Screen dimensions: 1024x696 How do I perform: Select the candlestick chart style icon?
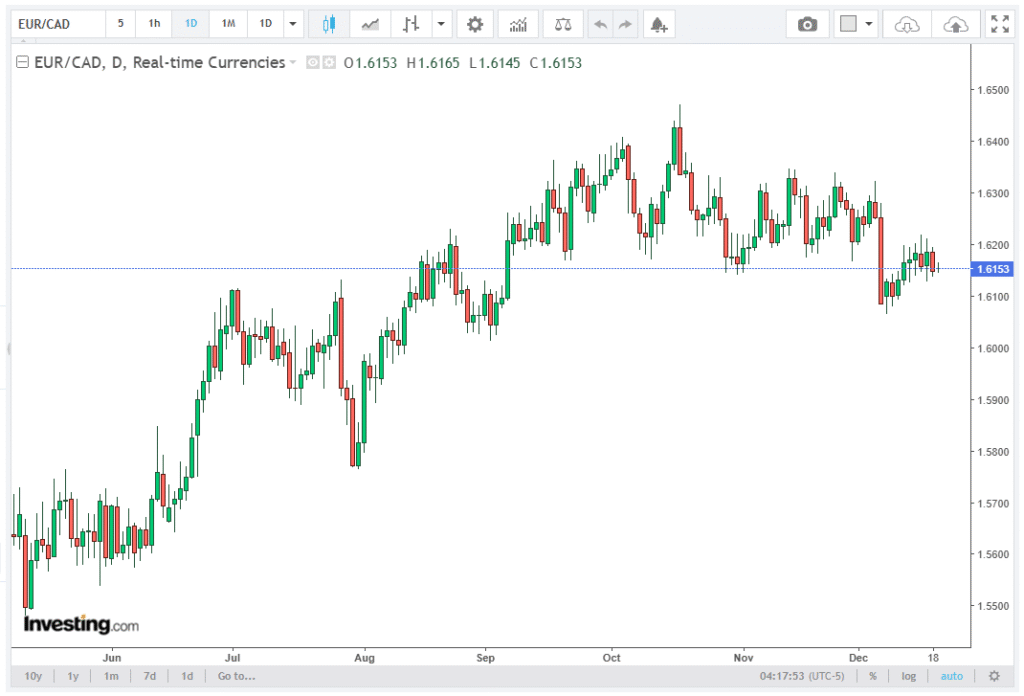[329, 24]
